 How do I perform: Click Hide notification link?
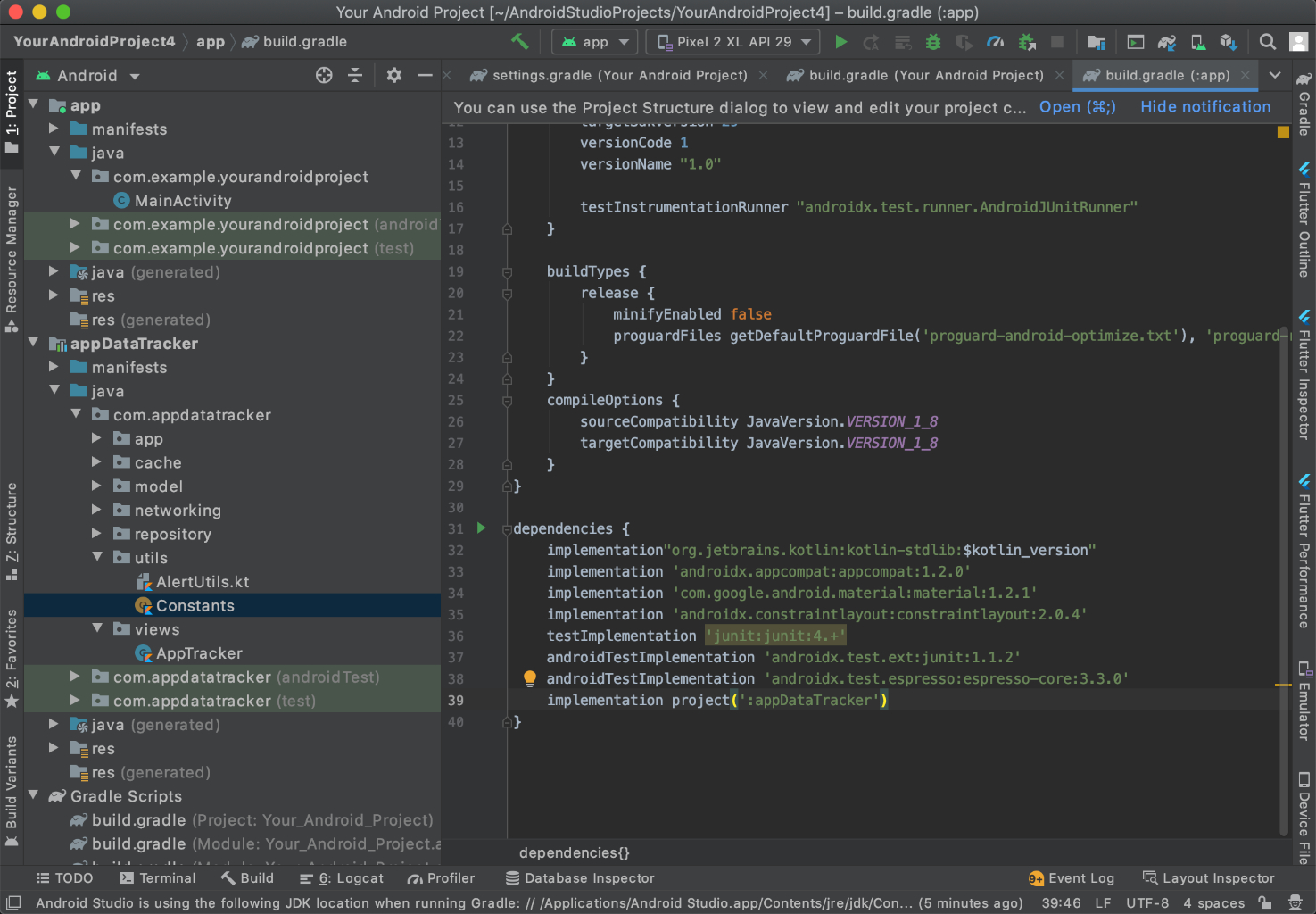point(1205,107)
